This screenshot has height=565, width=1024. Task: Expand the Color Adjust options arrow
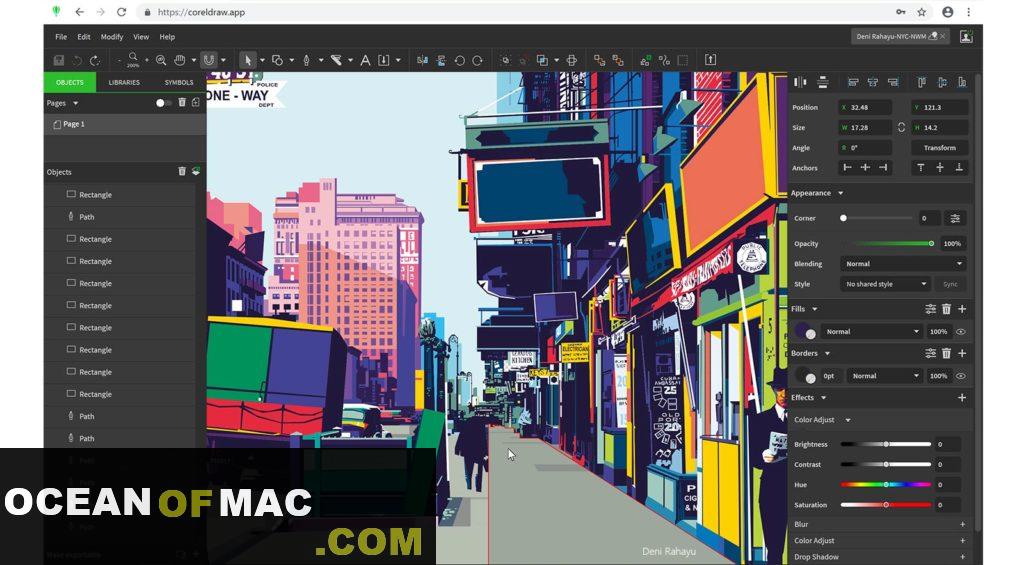tap(848, 420)
